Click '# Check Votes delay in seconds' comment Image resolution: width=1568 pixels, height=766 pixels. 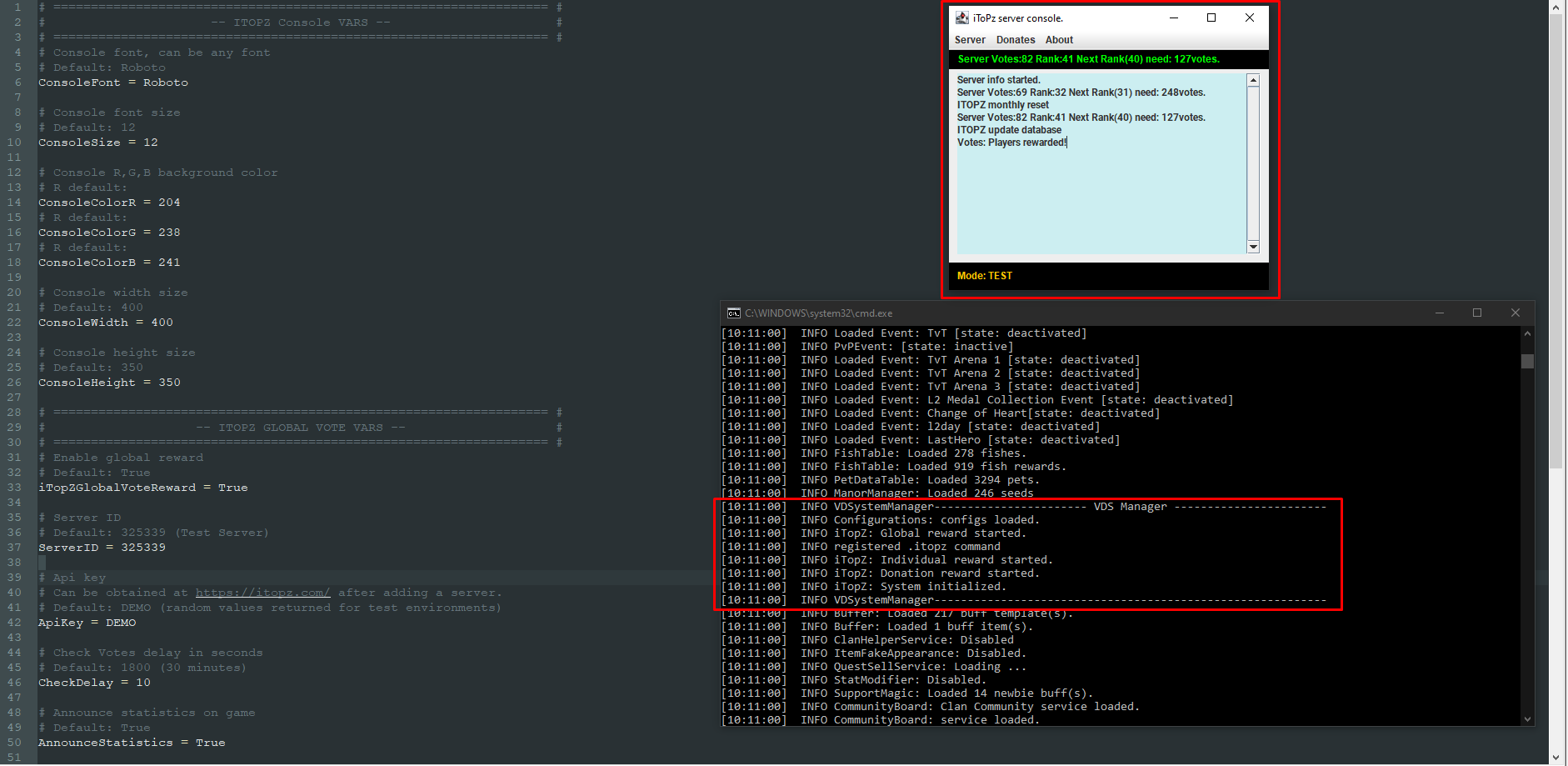[x=151, y=653]
